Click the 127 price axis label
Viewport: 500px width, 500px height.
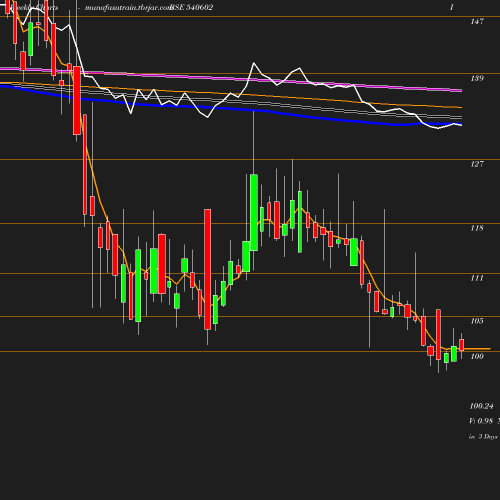477,164
